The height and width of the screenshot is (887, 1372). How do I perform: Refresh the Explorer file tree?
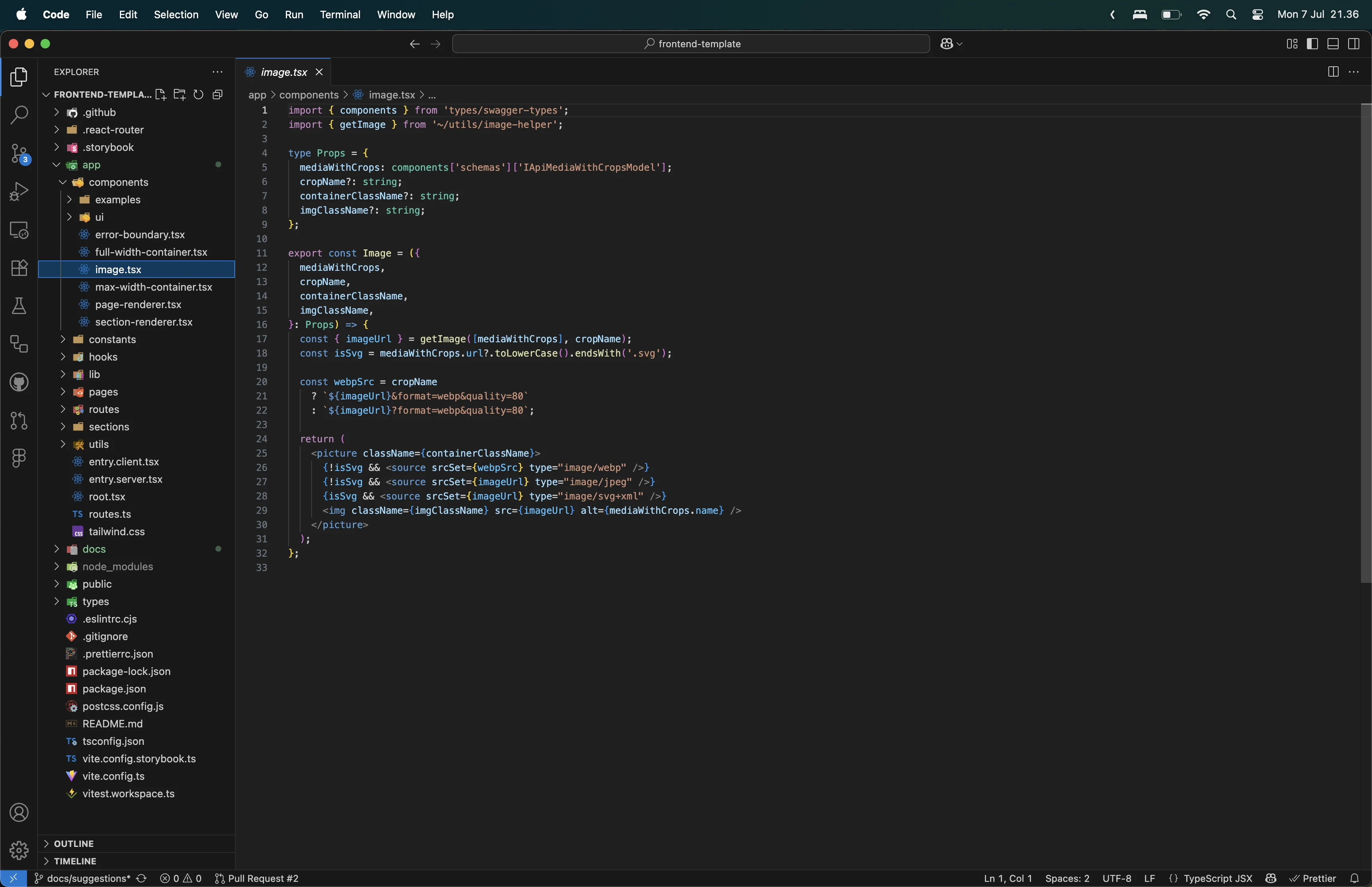pos(198,94)
